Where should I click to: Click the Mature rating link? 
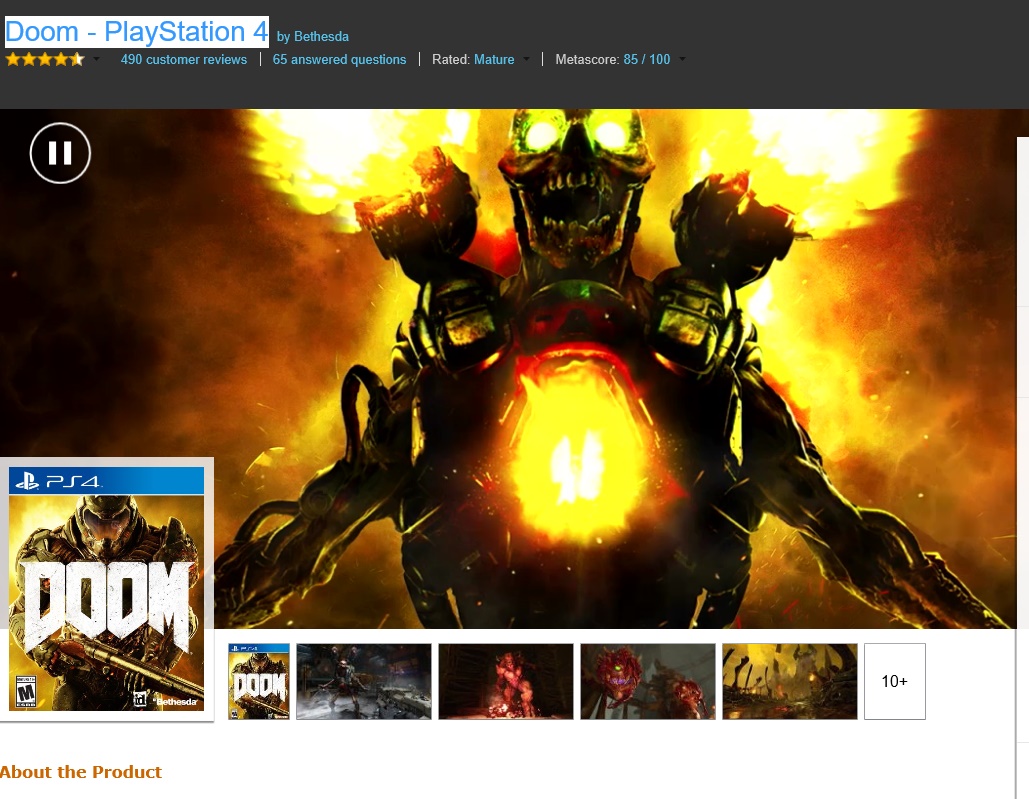[494, 60]
